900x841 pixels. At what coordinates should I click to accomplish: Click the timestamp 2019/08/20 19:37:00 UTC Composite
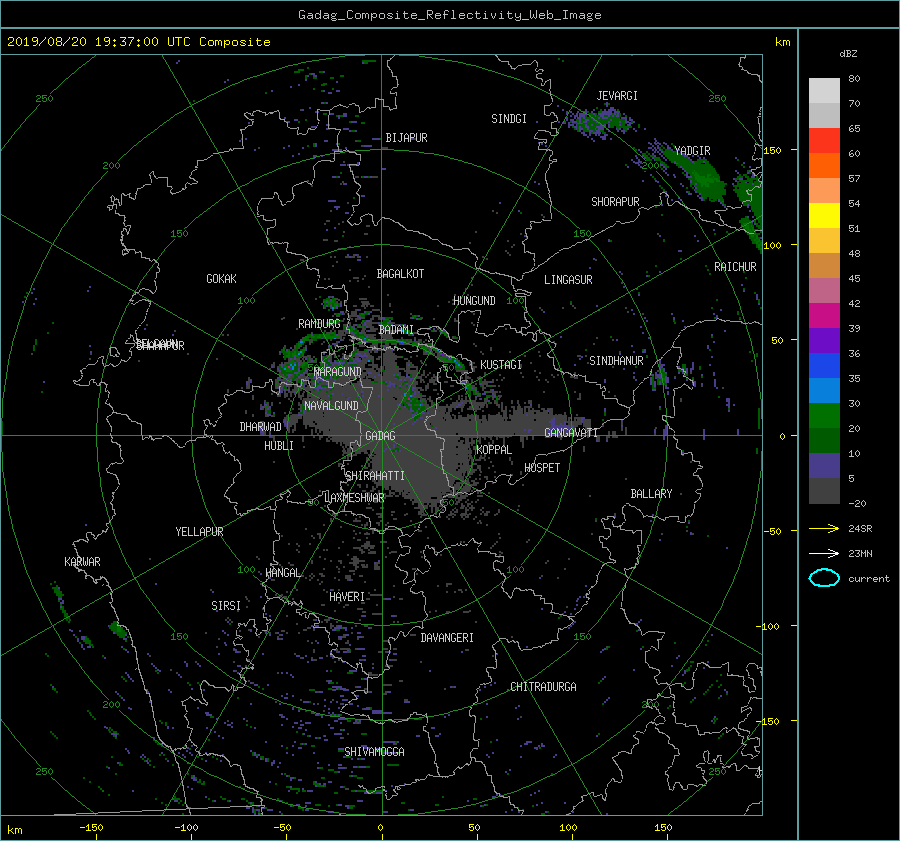coord(139,42)
